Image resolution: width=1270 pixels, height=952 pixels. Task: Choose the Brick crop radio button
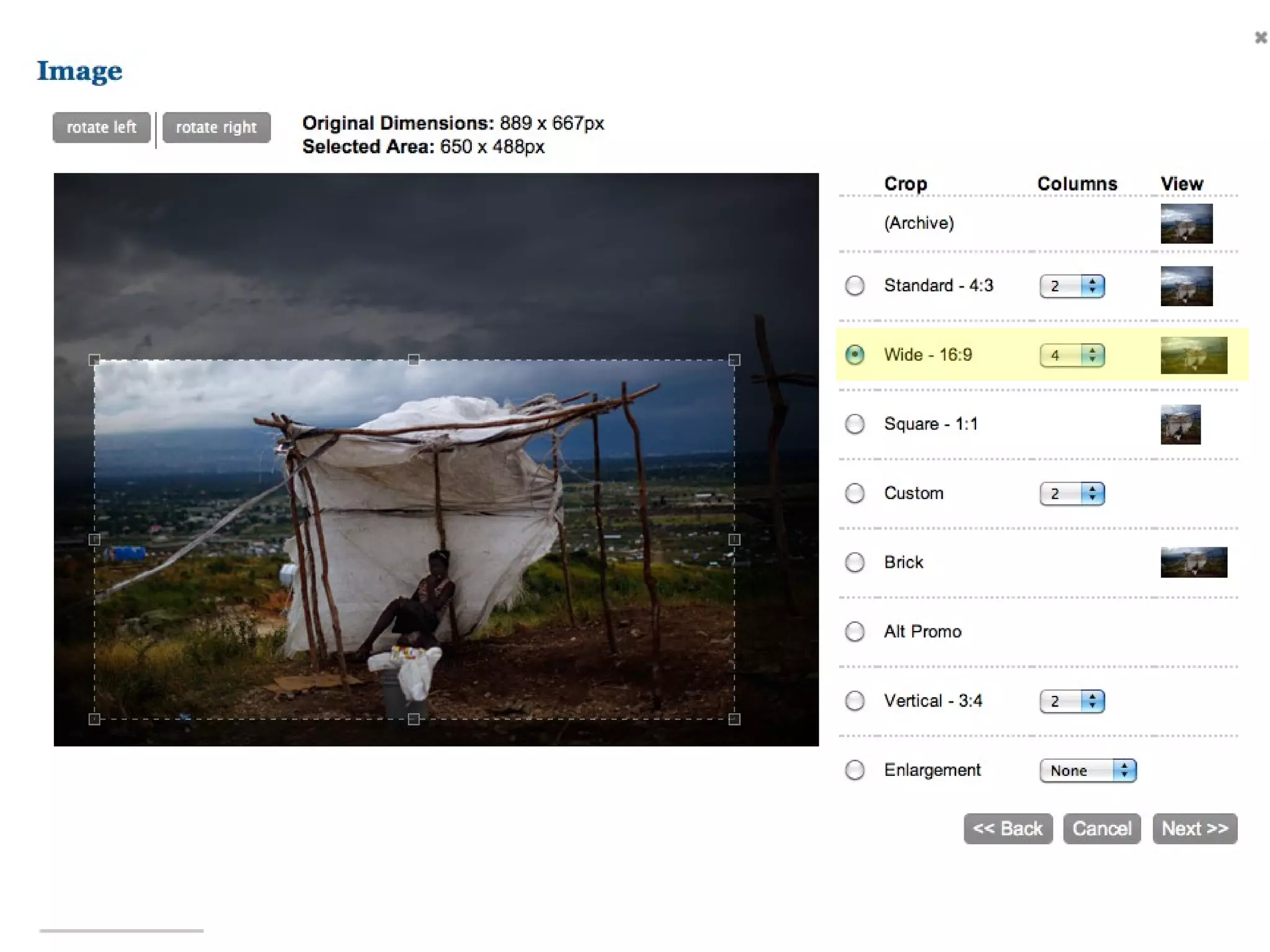coord(855,562)
